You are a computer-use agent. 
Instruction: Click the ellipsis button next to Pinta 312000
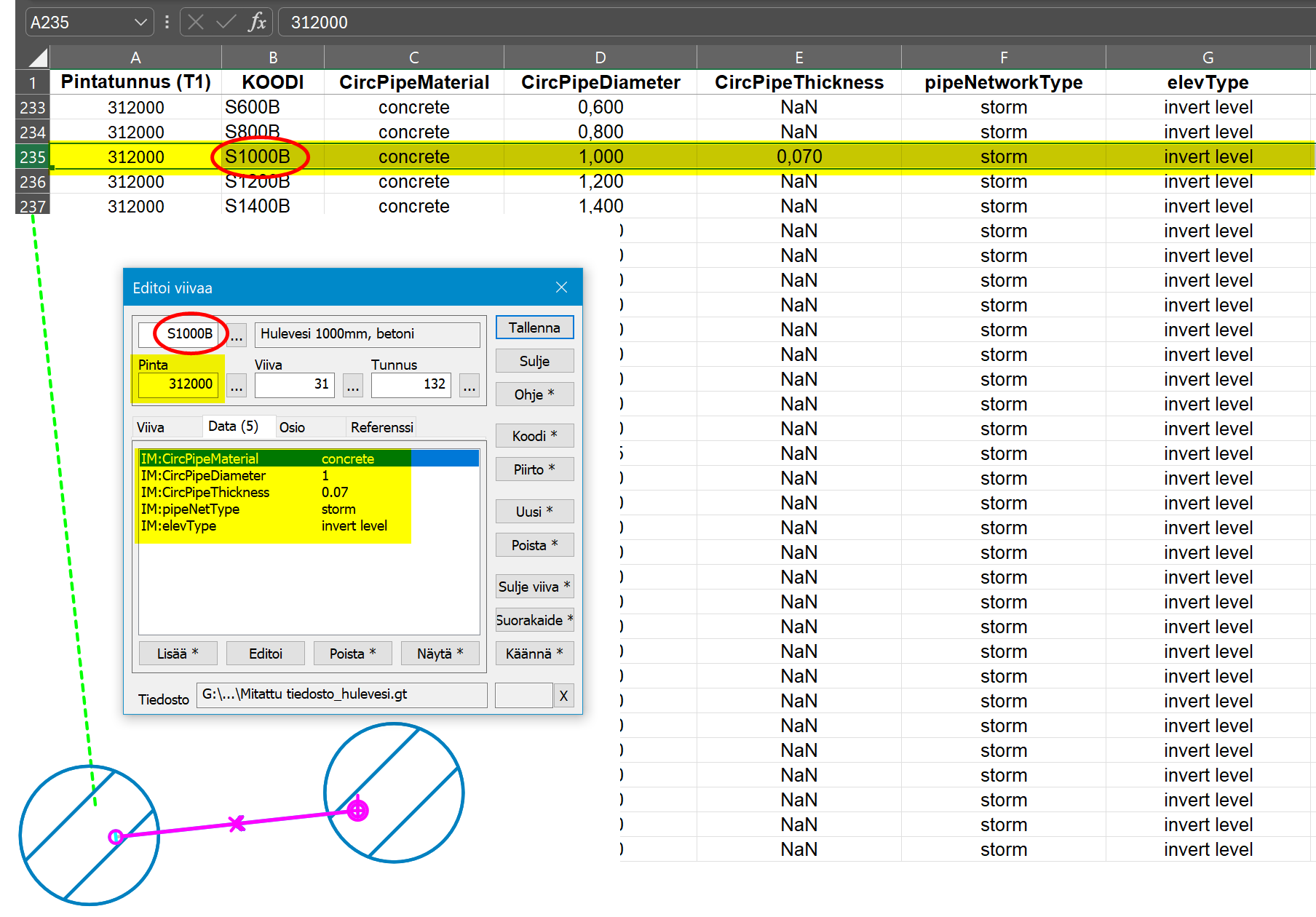pos(237,385)
